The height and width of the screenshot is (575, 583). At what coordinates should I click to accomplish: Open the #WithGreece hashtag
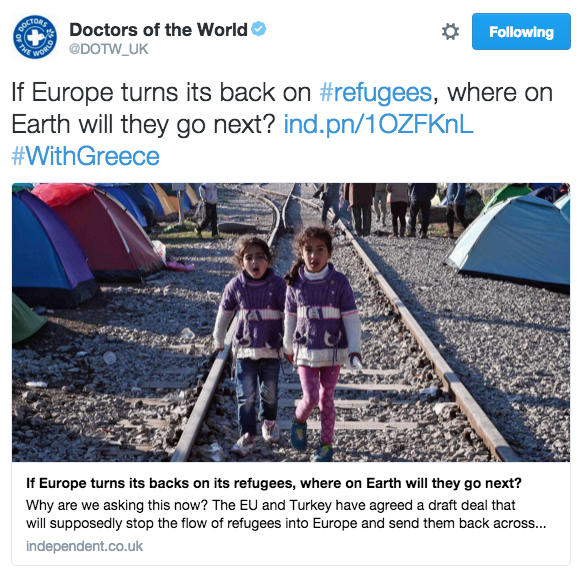pos(86,156)
